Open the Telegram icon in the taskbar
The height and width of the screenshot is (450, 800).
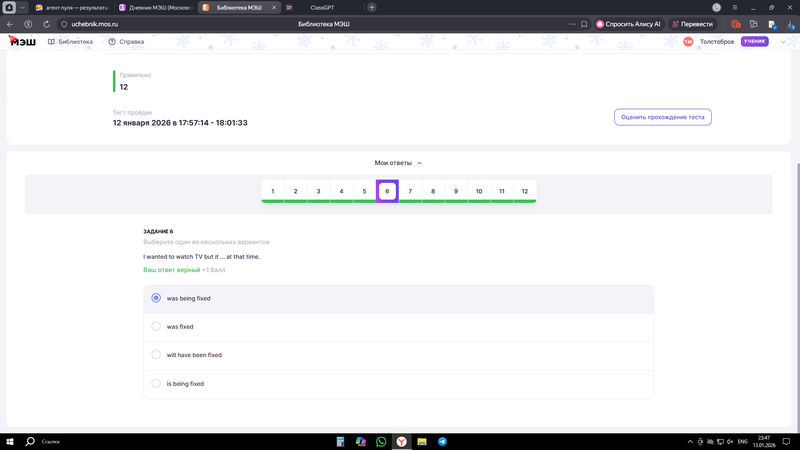click(442, 441)
